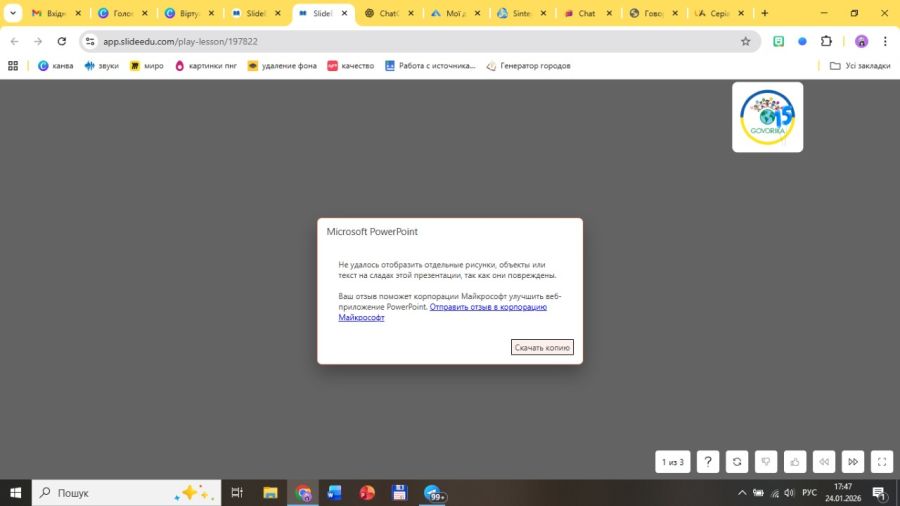Switch to the Sinte browser tab
The height and width of the screenshot is (506, 900).
(520, 13)
